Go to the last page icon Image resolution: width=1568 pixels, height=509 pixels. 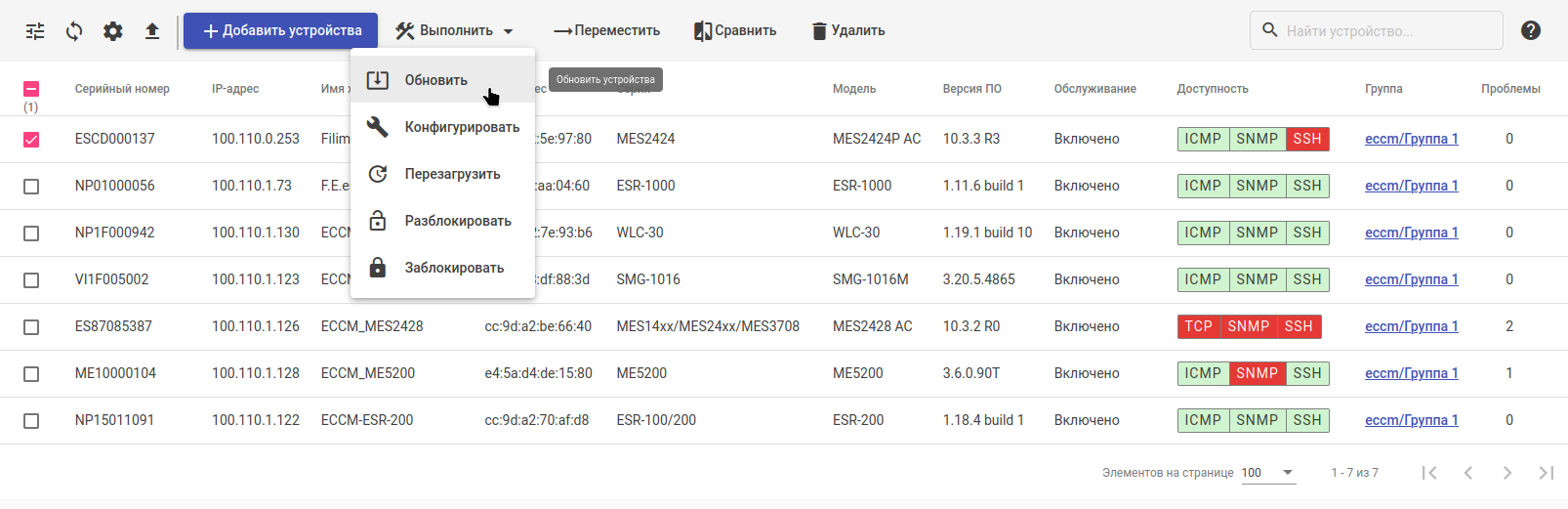1546,473
